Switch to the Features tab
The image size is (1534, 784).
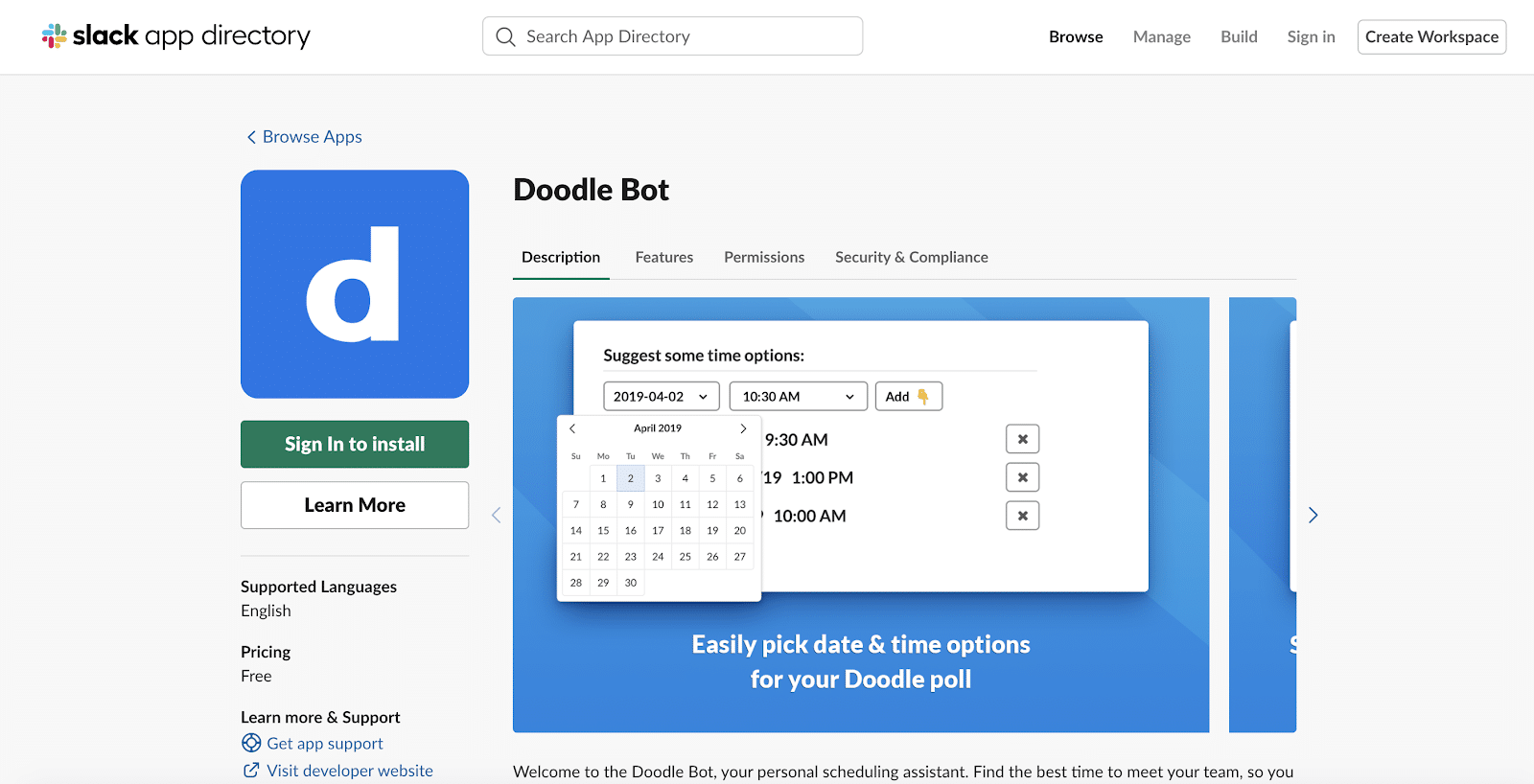pyautogui.click(x=663, y=257)
